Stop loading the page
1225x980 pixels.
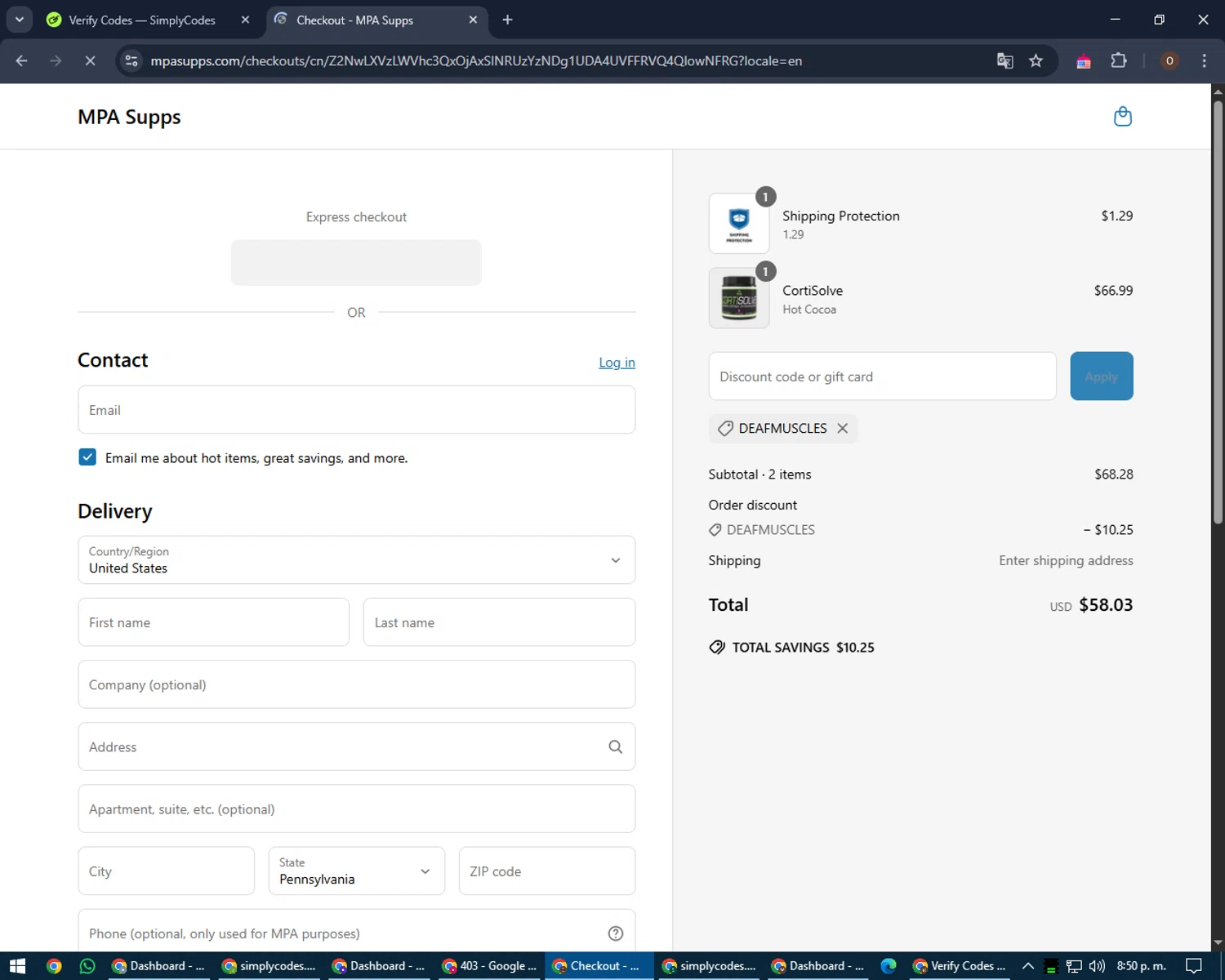click(90, 61)
